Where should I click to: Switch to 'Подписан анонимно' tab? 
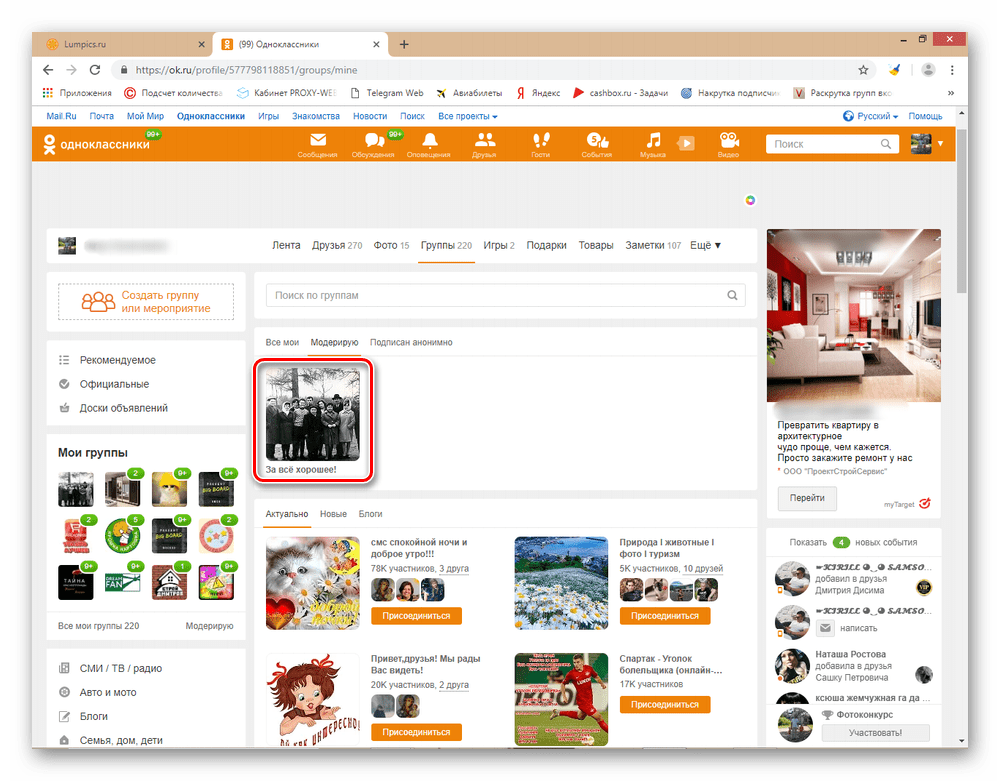[411, 342]
